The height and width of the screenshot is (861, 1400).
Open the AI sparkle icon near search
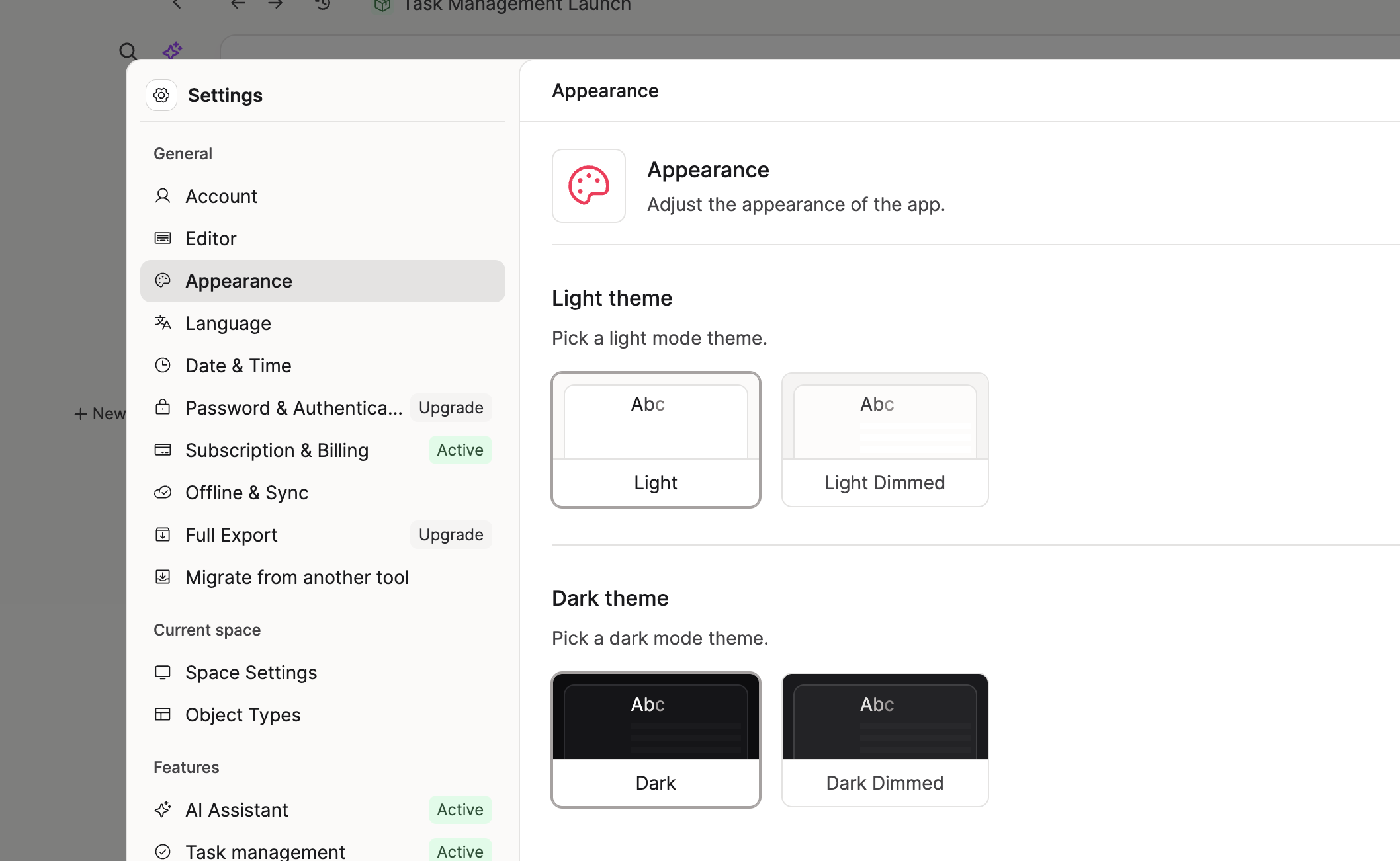coord(172,50)
